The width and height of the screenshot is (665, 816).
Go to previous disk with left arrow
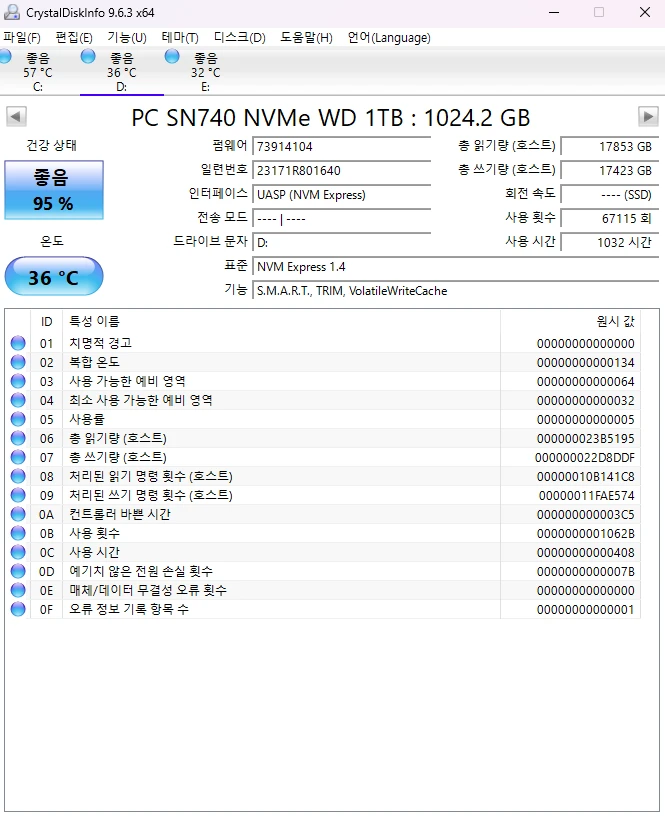click(16, 117)
